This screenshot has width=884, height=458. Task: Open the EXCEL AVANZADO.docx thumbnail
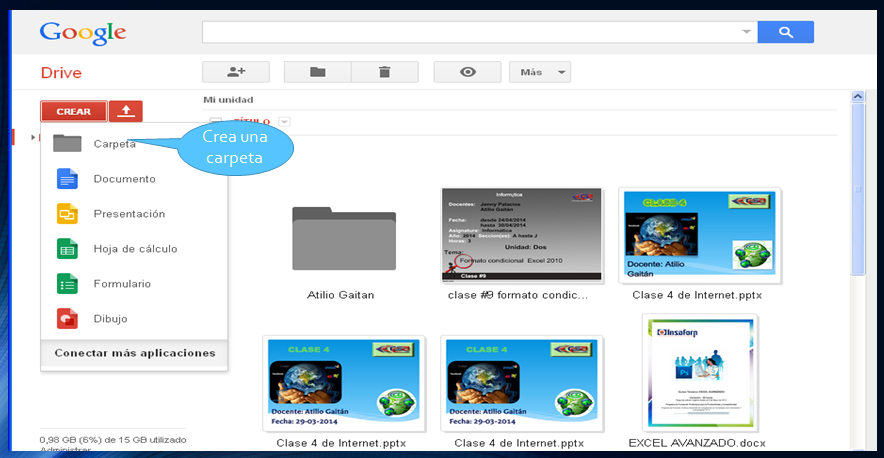pyautogui.click(x=700, y=373)
